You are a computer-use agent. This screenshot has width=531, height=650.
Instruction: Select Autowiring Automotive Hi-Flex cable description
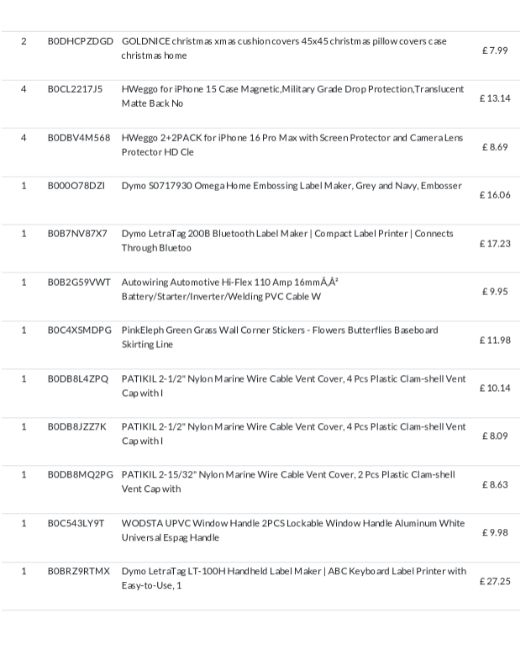click(230, 289)
